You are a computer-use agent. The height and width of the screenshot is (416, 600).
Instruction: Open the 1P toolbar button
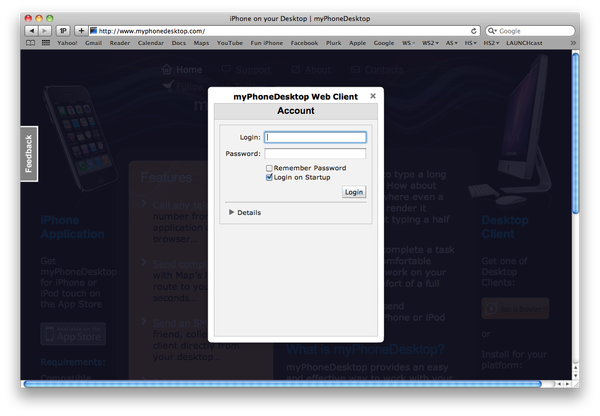[x=63, y=31]
